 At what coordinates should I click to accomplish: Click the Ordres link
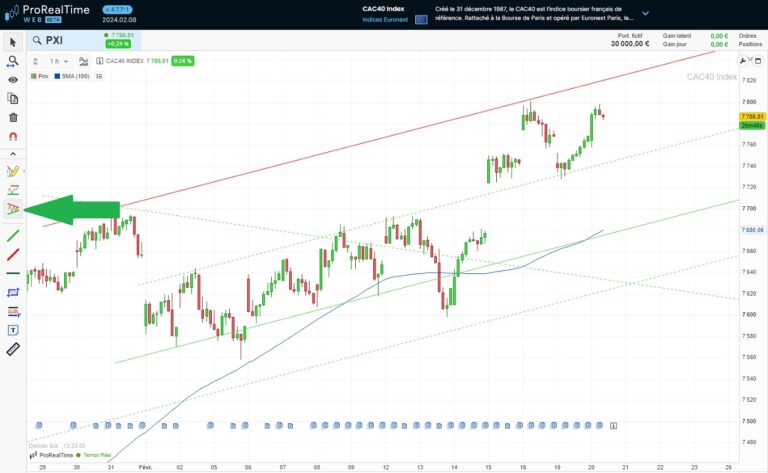[x=747, y=36]
